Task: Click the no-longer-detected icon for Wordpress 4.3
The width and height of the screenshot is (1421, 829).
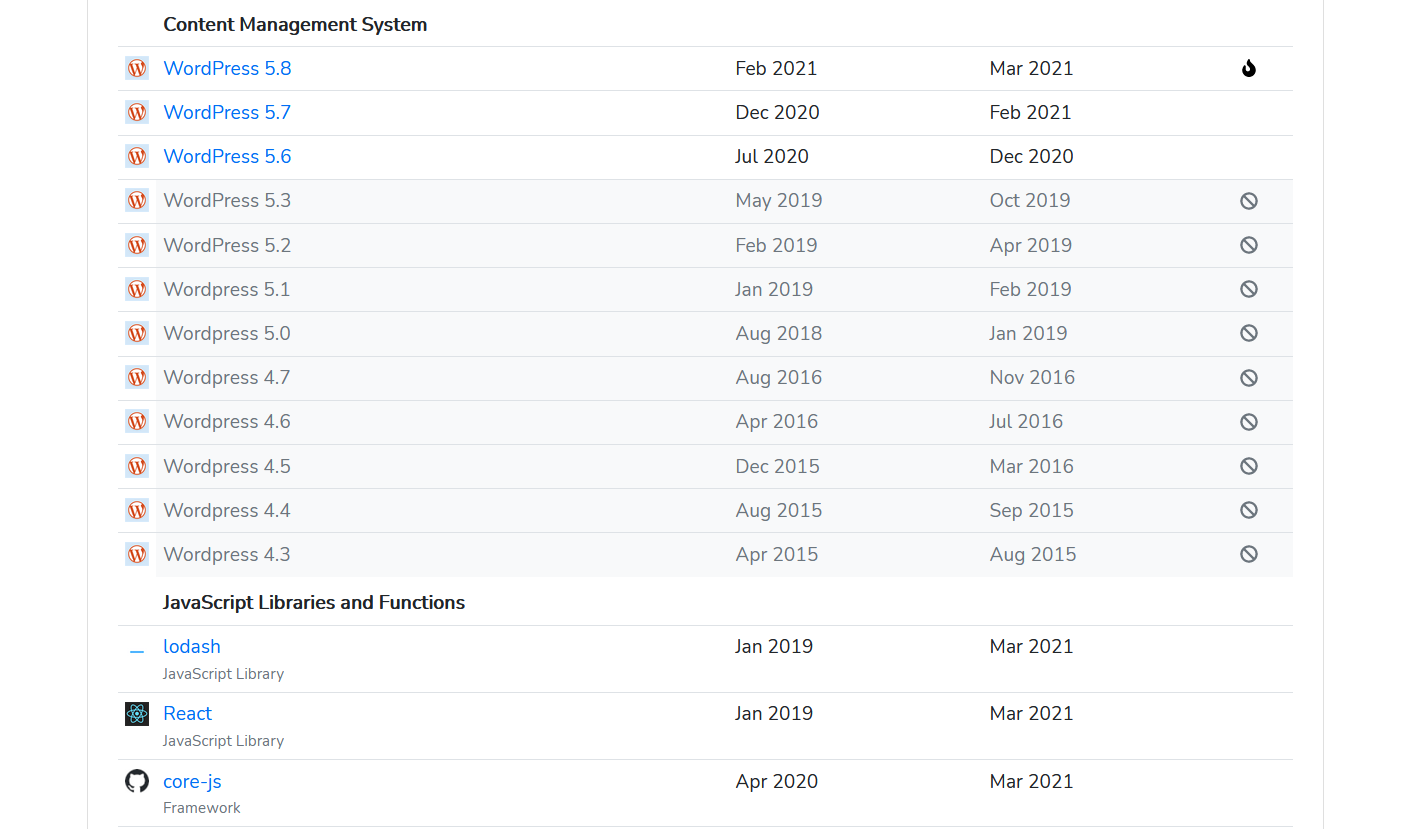Action: [1248, 554]
